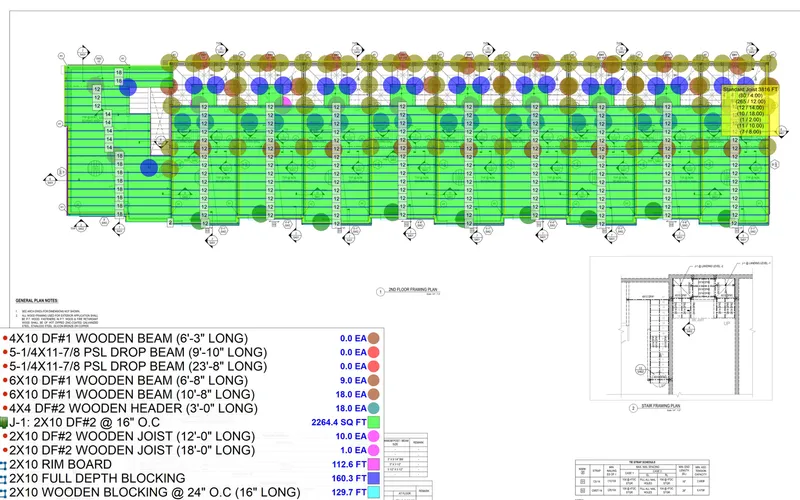This screenshot has height=500, width=800.
Task: Click the GENERAL PLAN NOTES heading
Action: pos(37,301)
